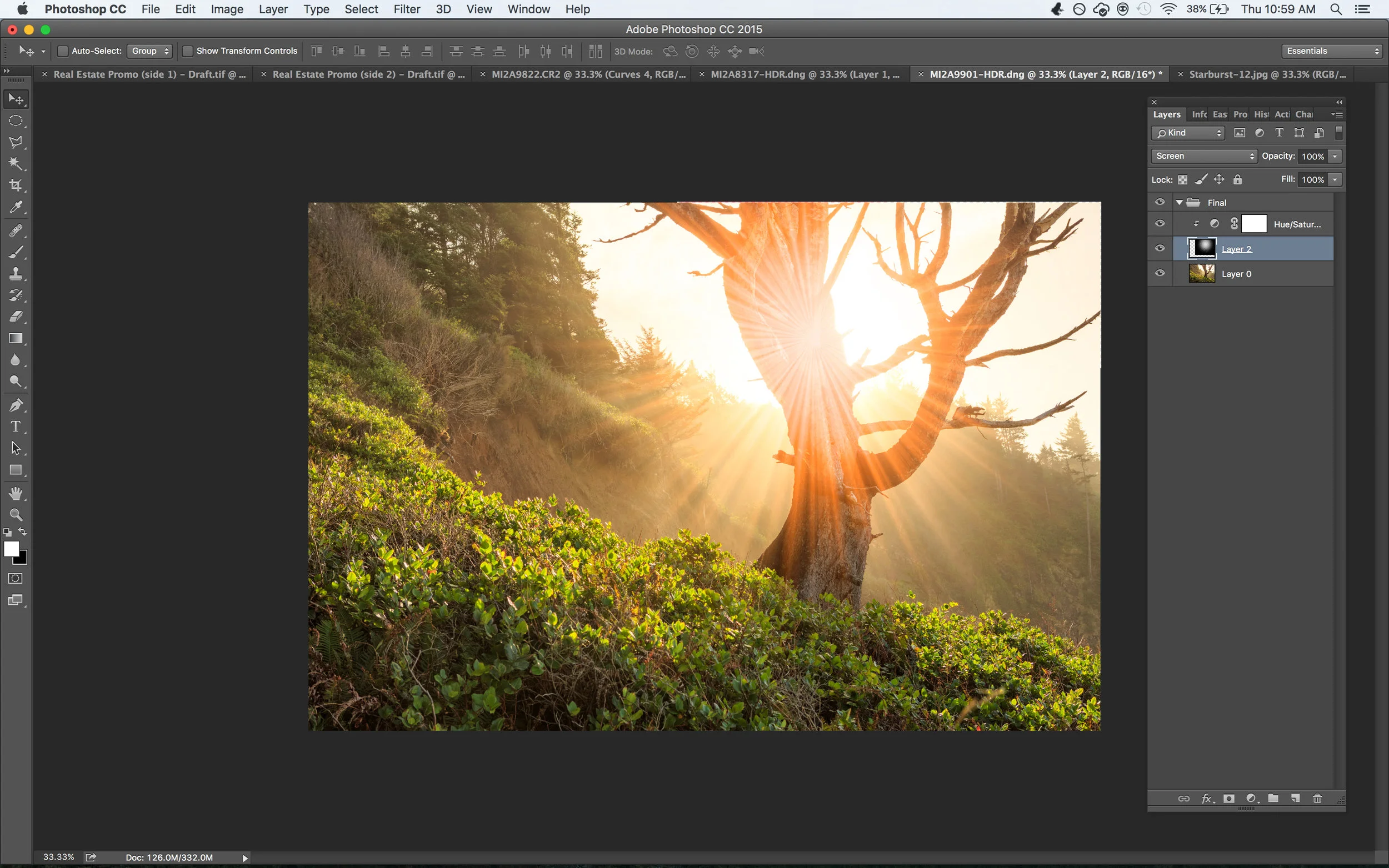This screenshot has height=868, width=1389.
Task: Change screen mode from toolbox
Action: [16, 600]
